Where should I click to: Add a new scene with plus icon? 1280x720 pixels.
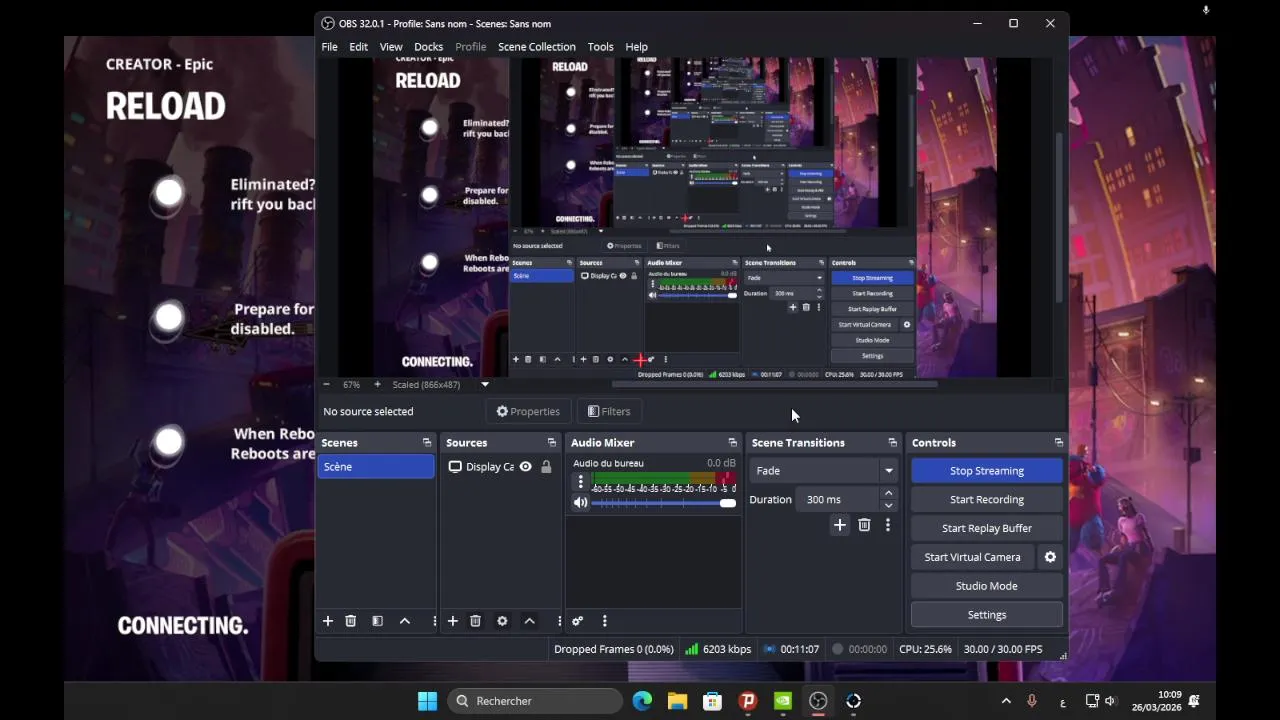point(327,621)
